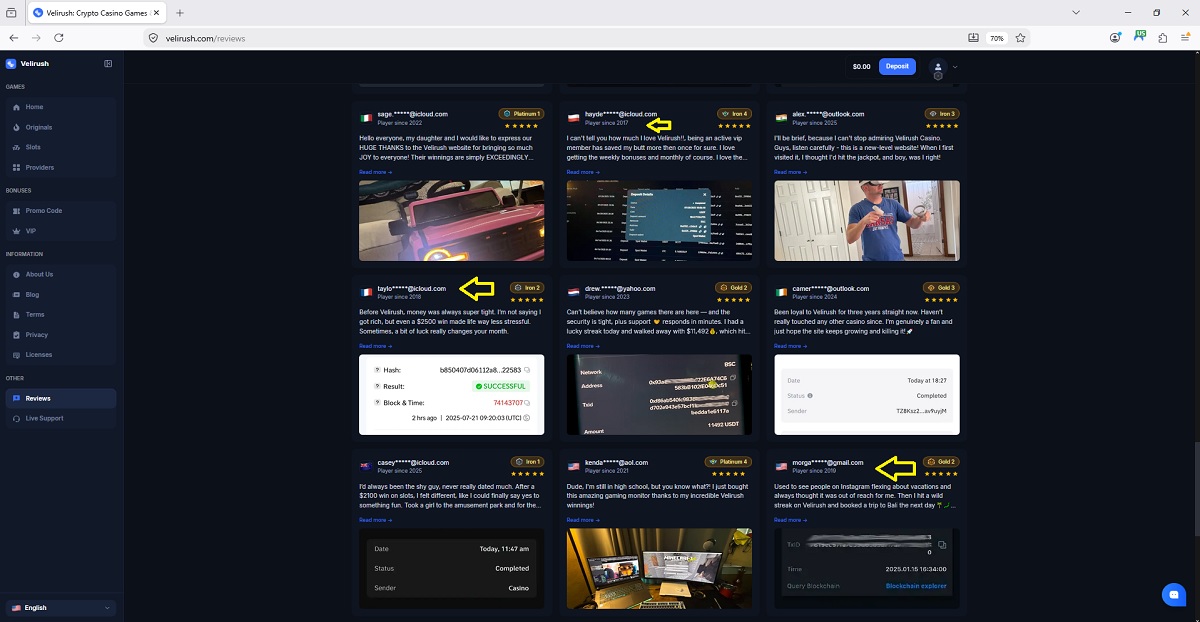
Task: Read more of camer's review
Action: (x=791, y=346)
